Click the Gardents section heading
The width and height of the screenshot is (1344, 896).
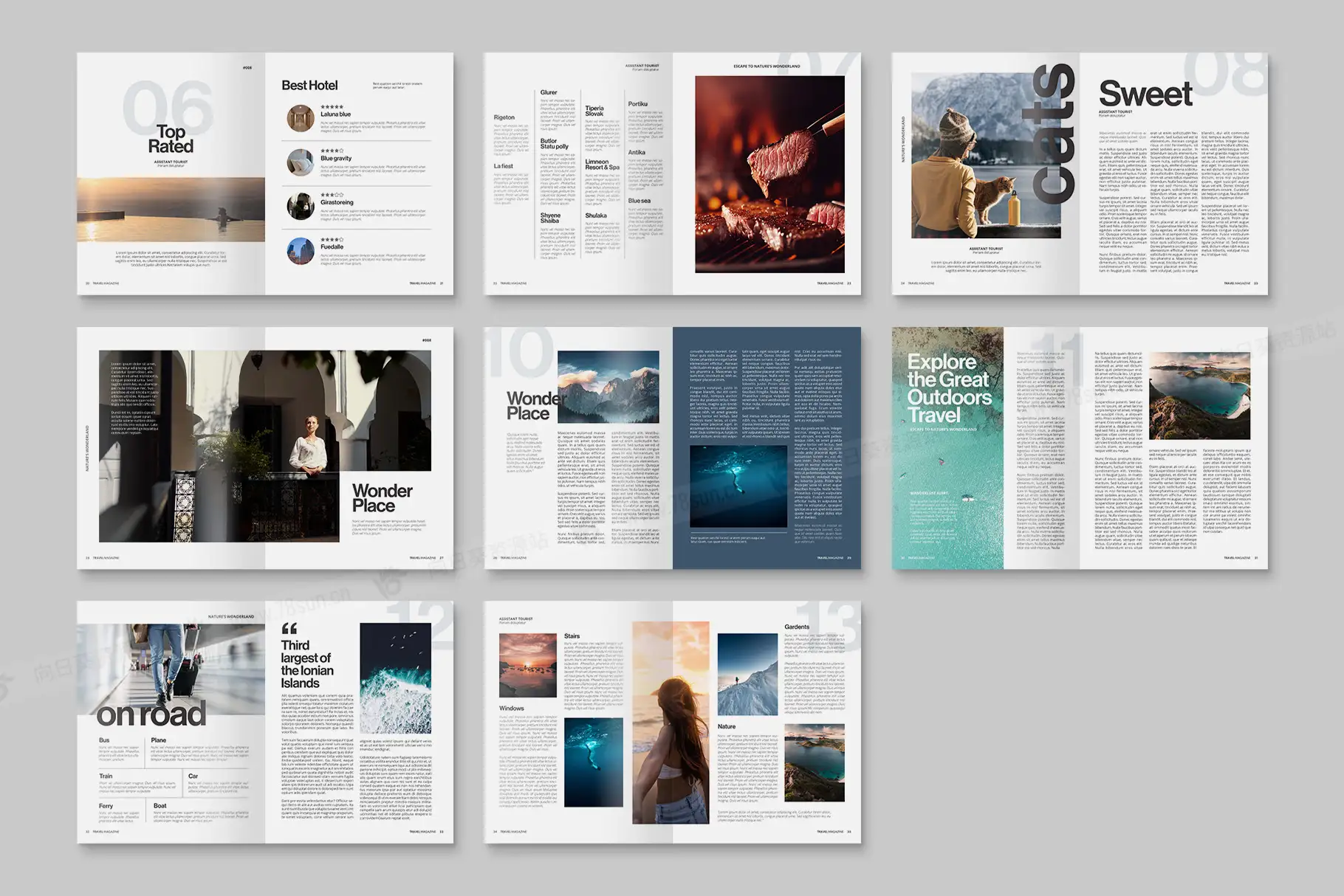pos(797,627)
